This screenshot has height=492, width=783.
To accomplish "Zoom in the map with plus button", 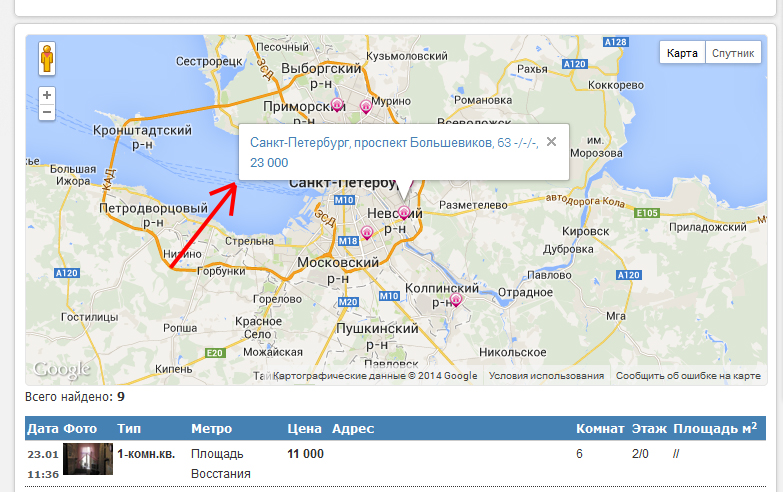I will point(47,95).
